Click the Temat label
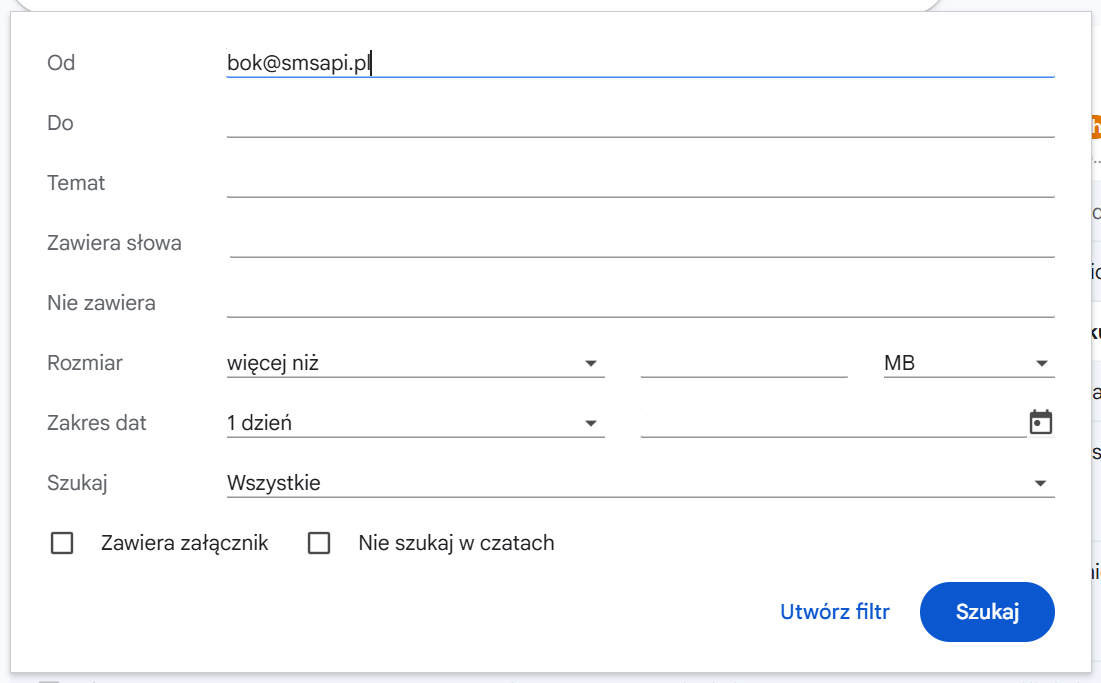This screenshot has width=1101, height=683. tap(76, 183)
